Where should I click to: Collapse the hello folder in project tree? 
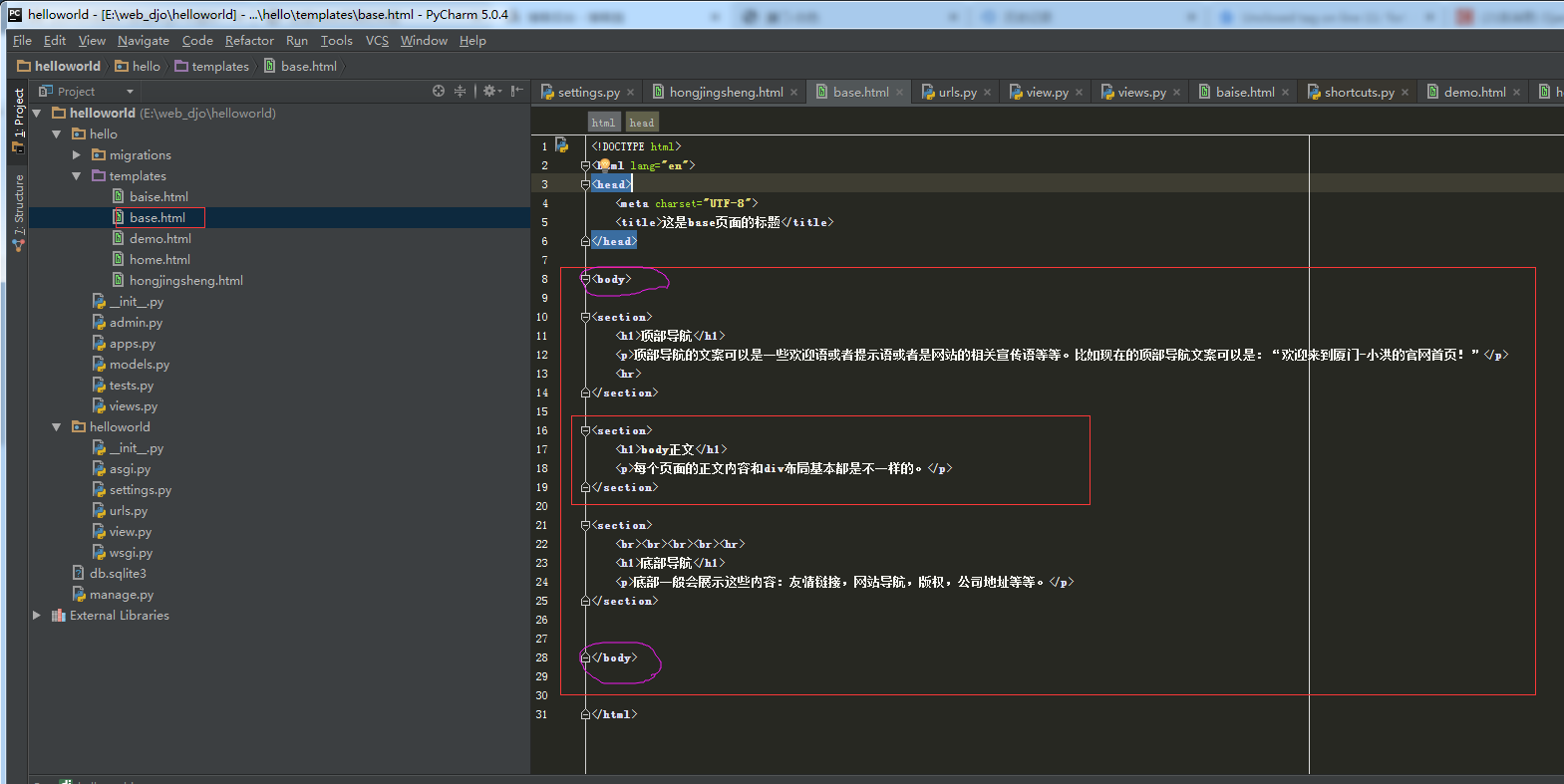[x=57, y=134]
